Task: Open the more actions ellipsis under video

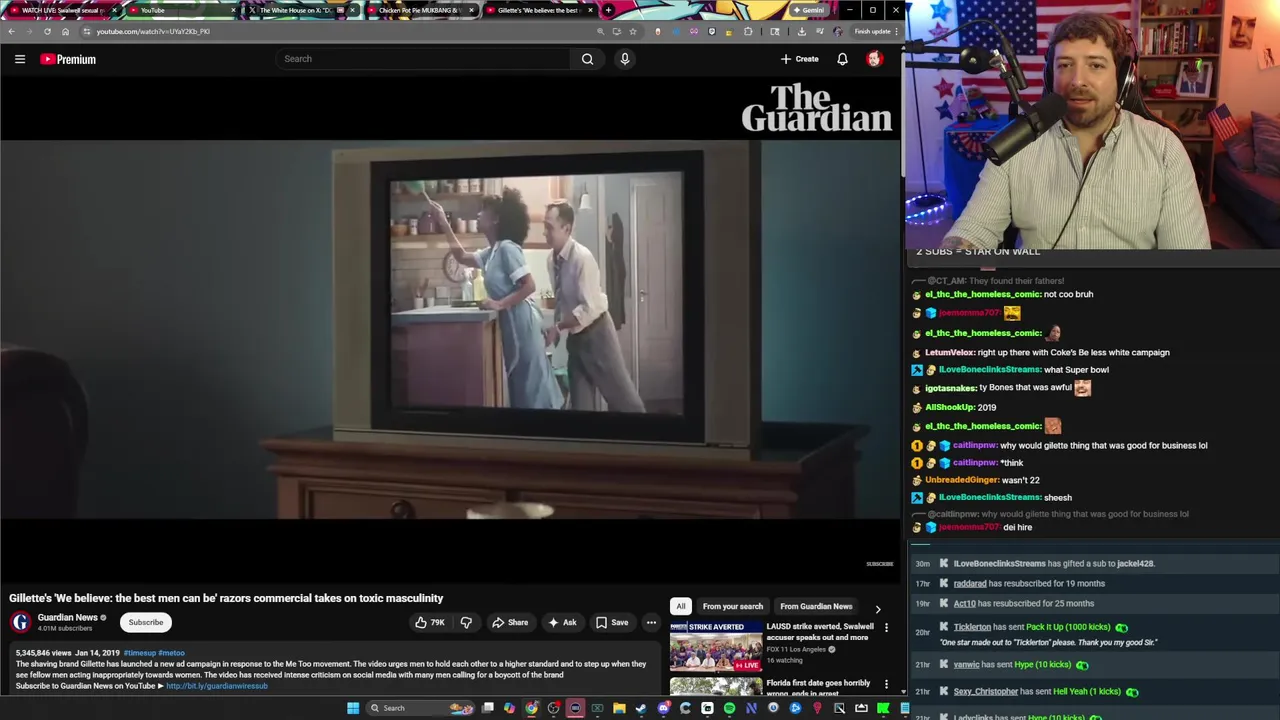Action: [651, 622]
